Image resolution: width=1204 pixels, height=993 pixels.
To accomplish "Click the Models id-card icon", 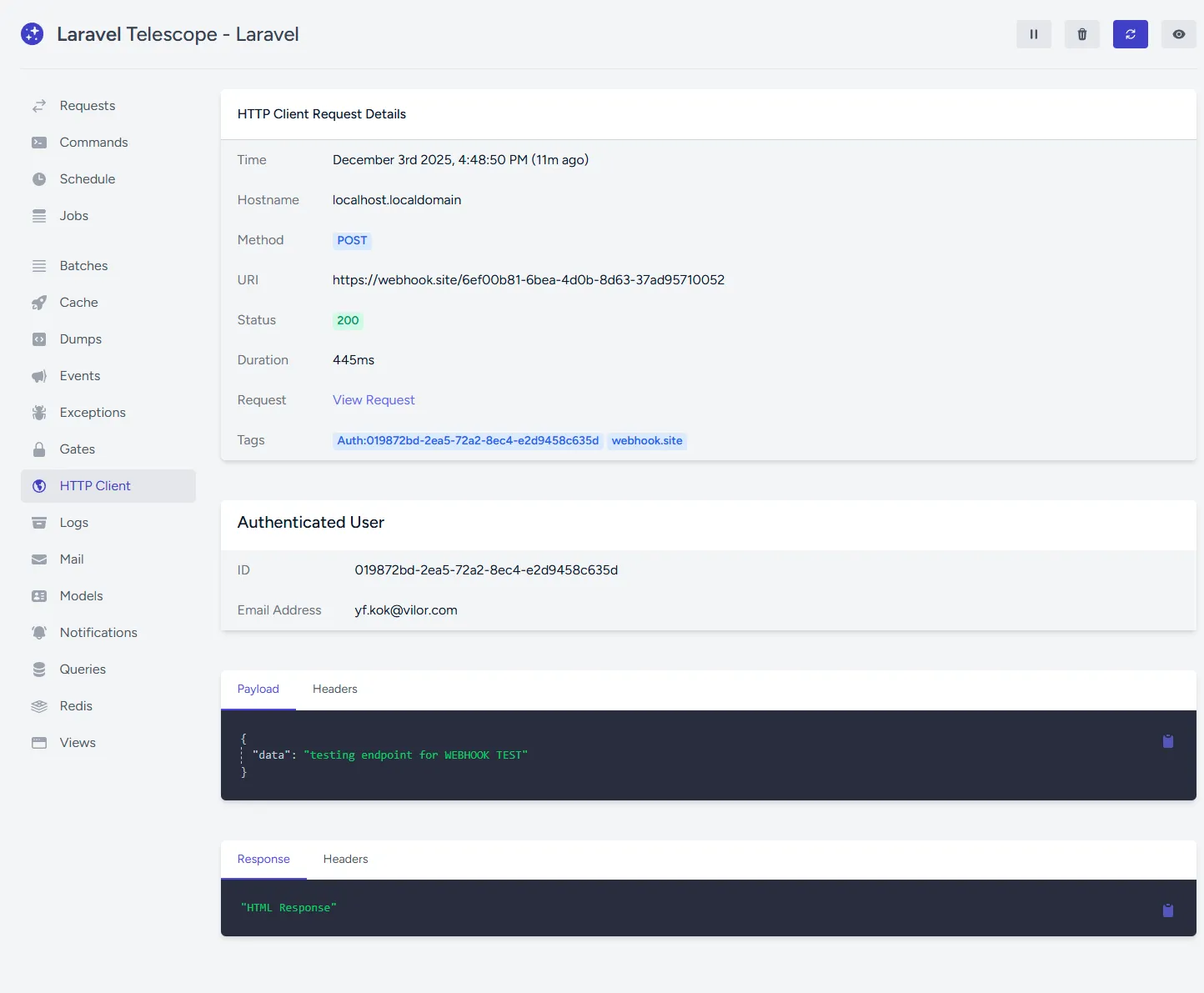I will (39, 596).
